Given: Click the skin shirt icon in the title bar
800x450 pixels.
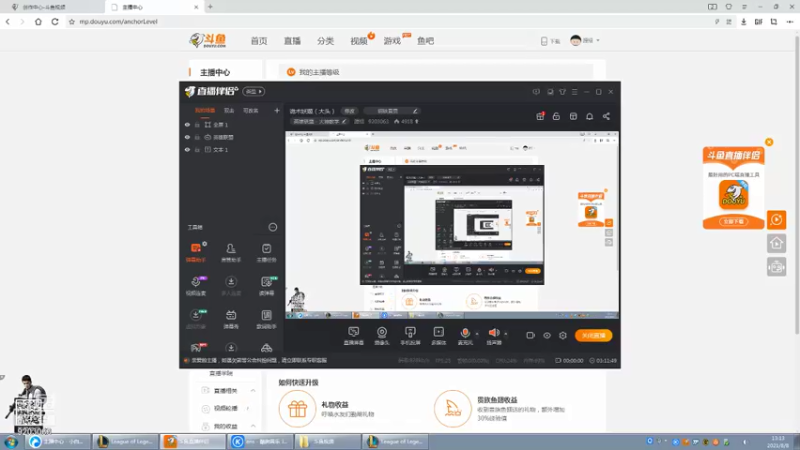Looking at the screenshot, I should pyautogui.click(x=562, y=92).
